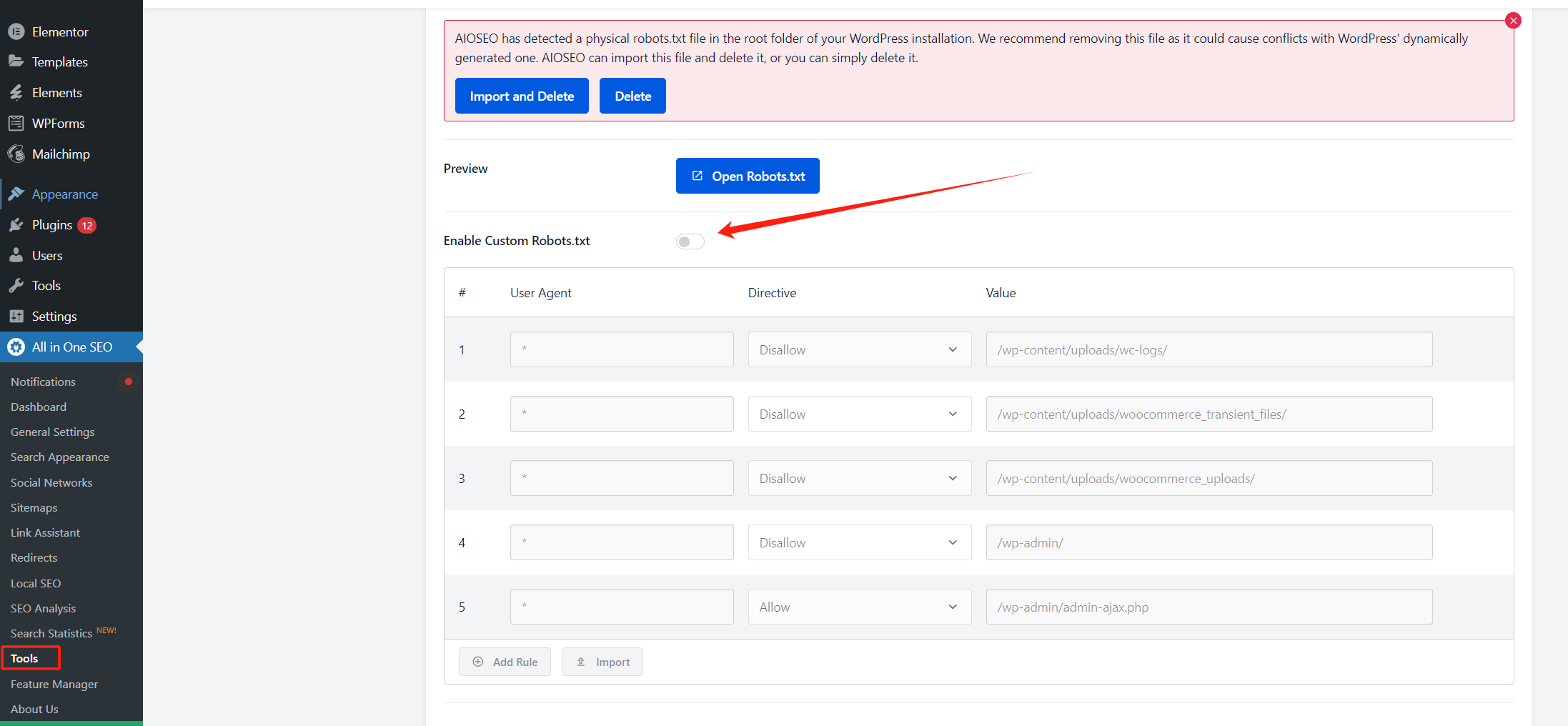The height and width of the screenshot is (726, 1568).
Task: Dismiss the robots.txt warning with the red X
Action: point(1513,20)
